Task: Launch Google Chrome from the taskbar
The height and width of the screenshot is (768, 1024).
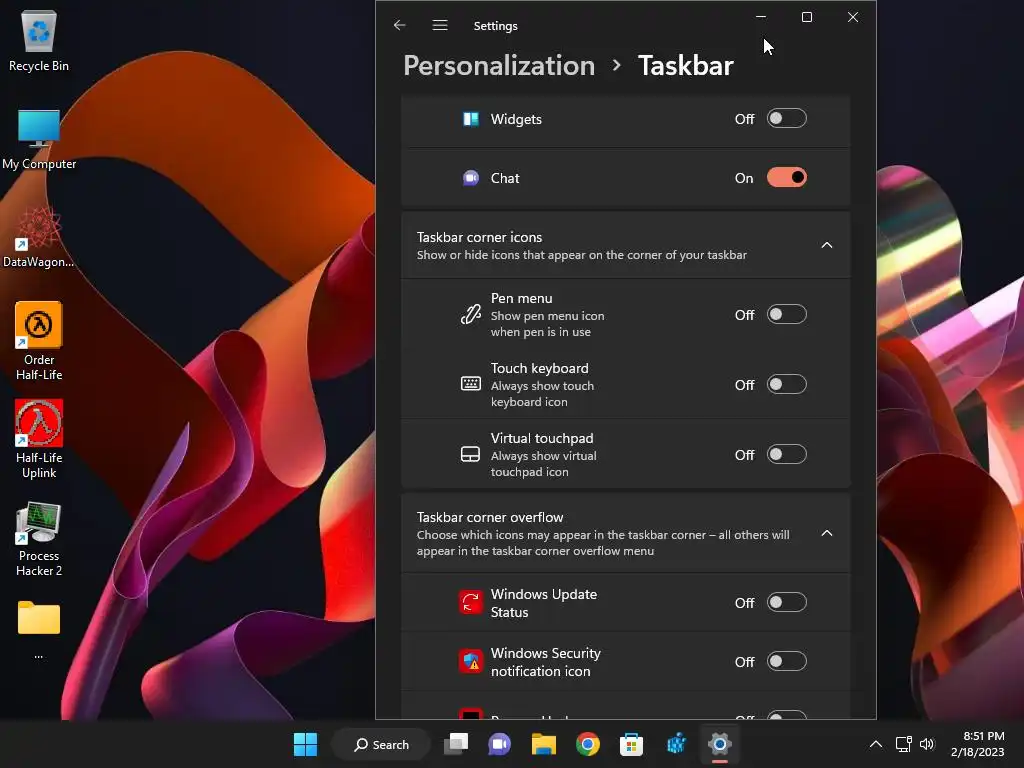Action: [588, 744]
